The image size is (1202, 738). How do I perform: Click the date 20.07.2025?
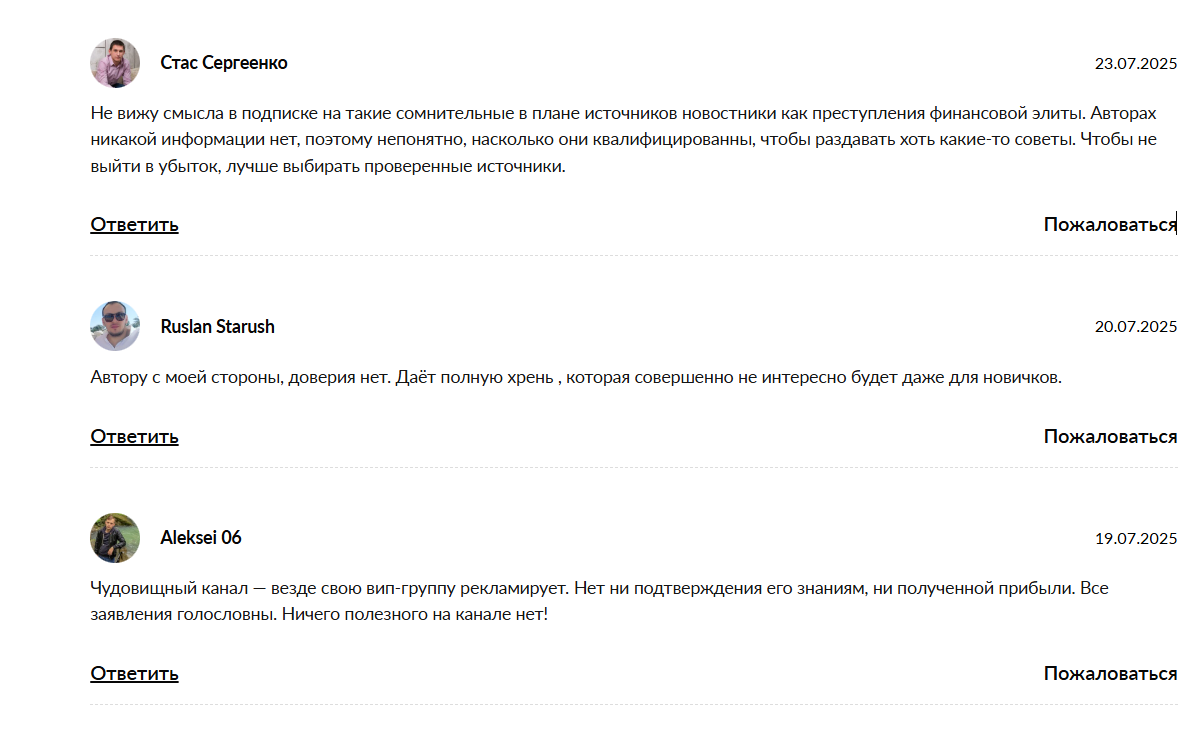[x=1136, y=327]
